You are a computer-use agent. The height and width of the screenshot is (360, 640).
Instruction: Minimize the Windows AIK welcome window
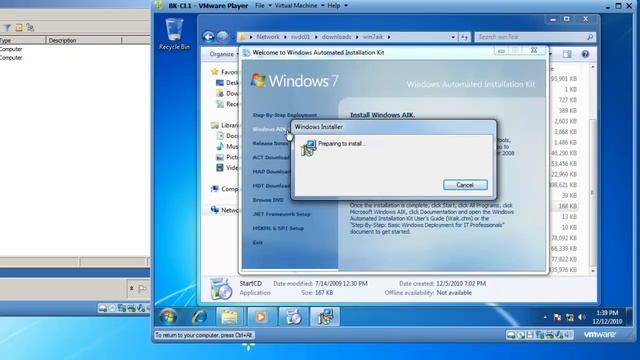pos(501,51)
